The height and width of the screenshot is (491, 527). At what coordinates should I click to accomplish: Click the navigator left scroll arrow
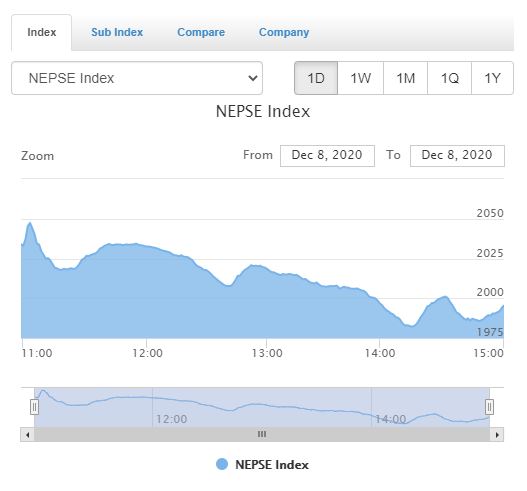[x=28, y=435]
